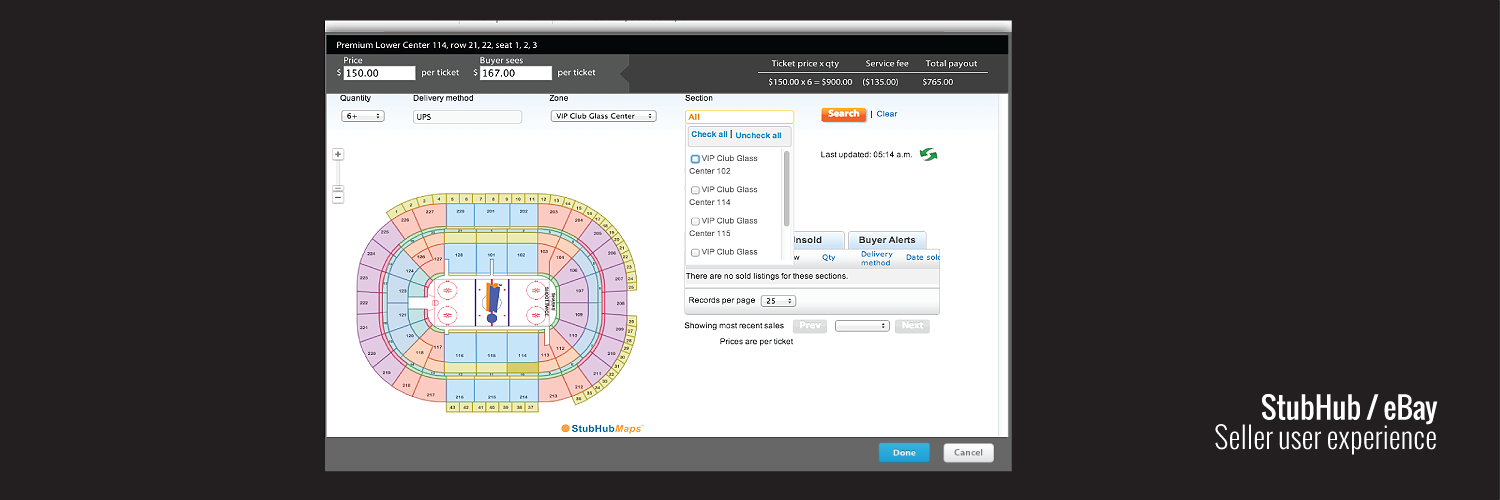Click the Price input field showing 150.00
This screenshot has height=500, width=1500.
coord(380,73)
